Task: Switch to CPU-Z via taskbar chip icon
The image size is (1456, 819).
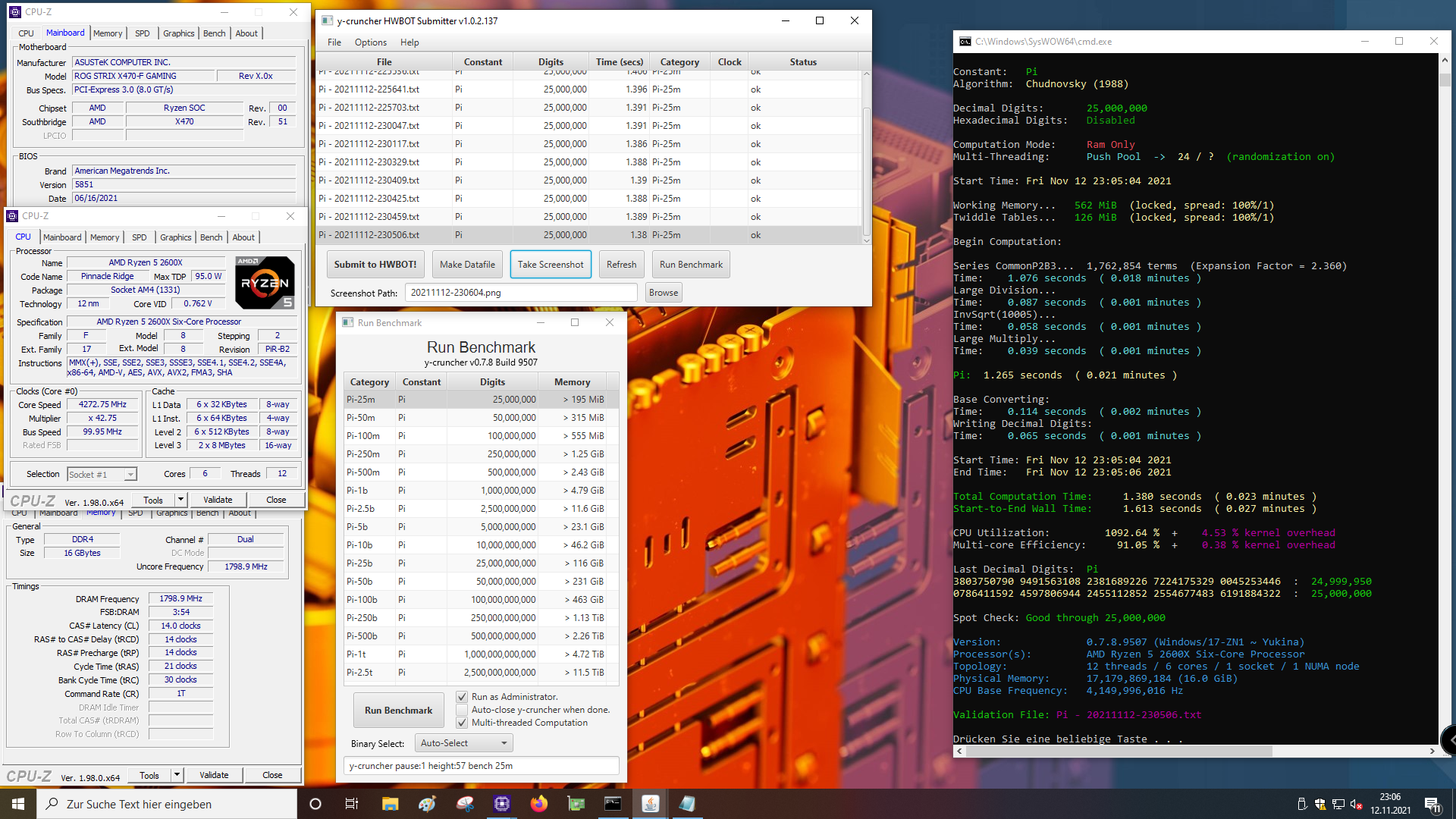Action: pyautogui.click(x=501, y=804)
